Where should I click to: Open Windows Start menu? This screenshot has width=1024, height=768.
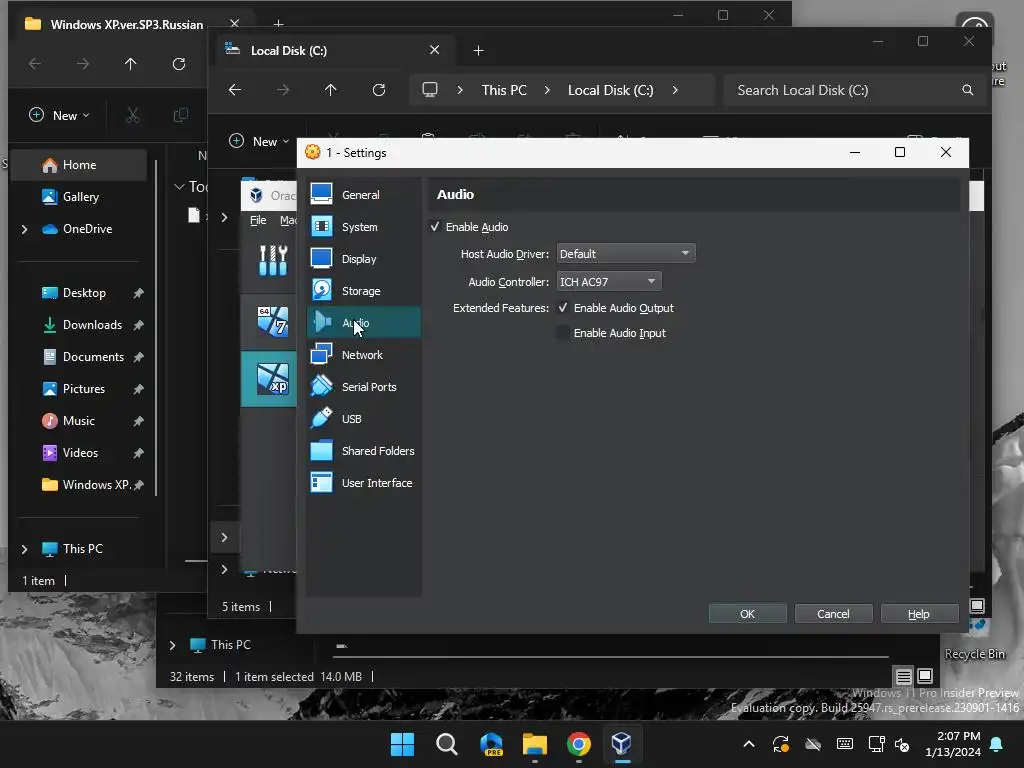pos(402,744)
